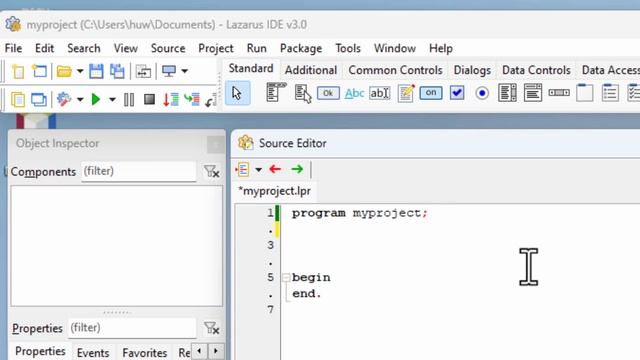The width and height of the screenshot is (640, 360).
Task: Clear the Properties filter with funnel icon
Action: pyautogui.click(x=211, y=328)
